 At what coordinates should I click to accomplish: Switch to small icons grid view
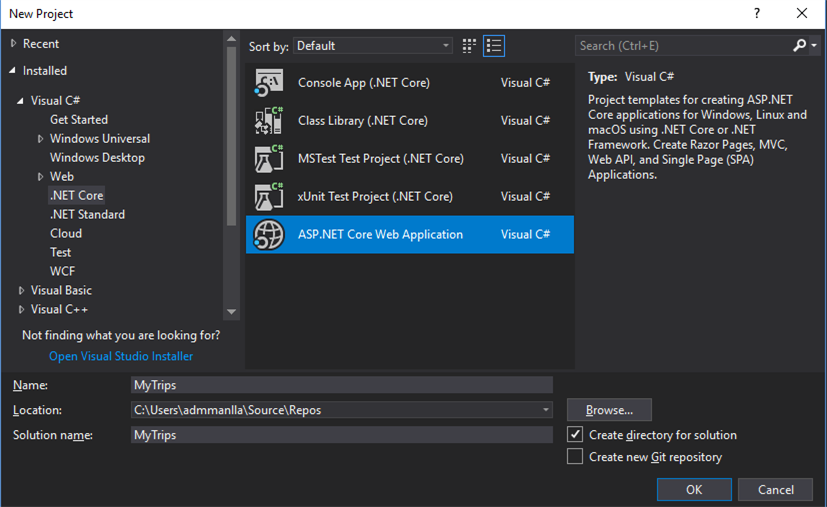(469, 46)
